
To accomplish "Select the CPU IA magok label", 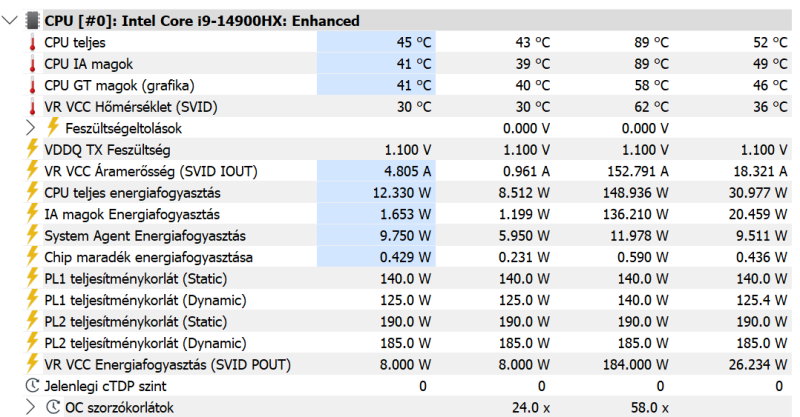I will pyautogui.click(x=89, y=64).
